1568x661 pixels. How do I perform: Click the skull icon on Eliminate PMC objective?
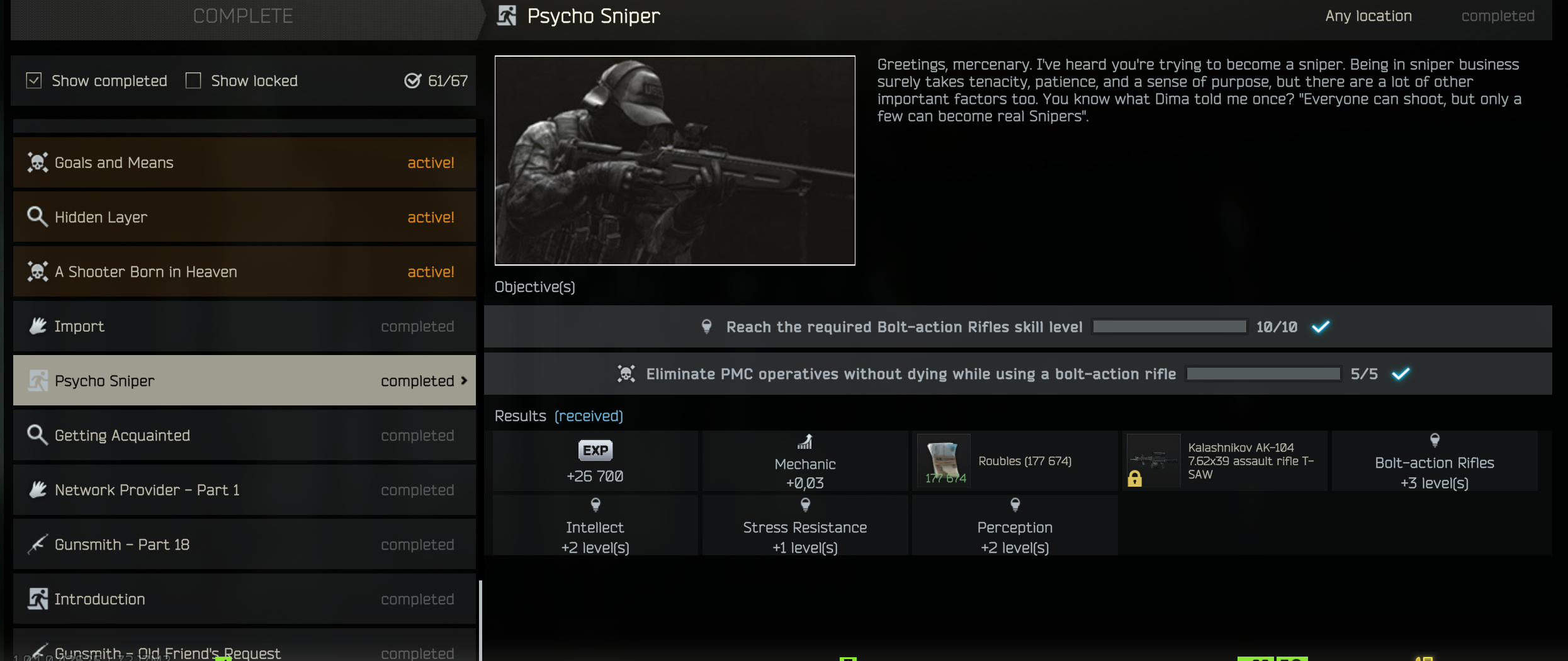click(x=626, y=374)
